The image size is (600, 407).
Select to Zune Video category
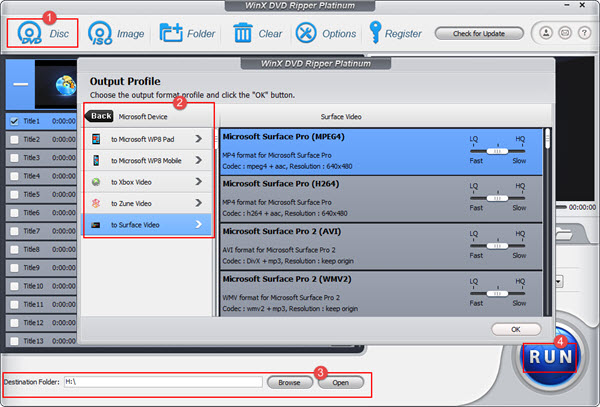[x=147, y=203]
